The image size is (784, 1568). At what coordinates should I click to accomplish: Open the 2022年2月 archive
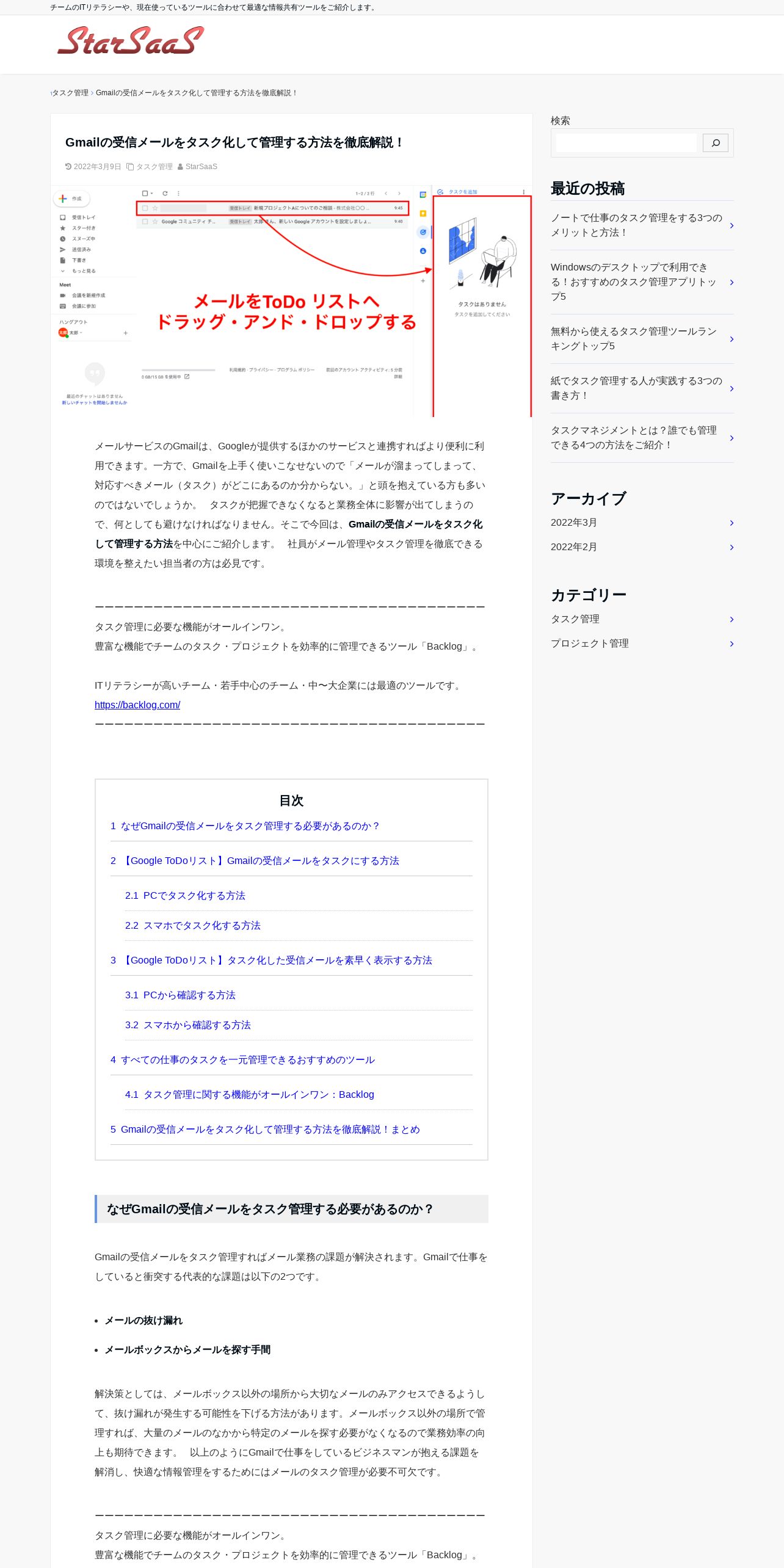tap(642, 547)
